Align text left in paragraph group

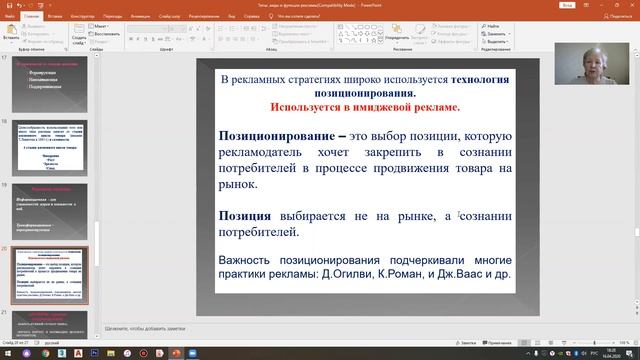tap(220, 39)
